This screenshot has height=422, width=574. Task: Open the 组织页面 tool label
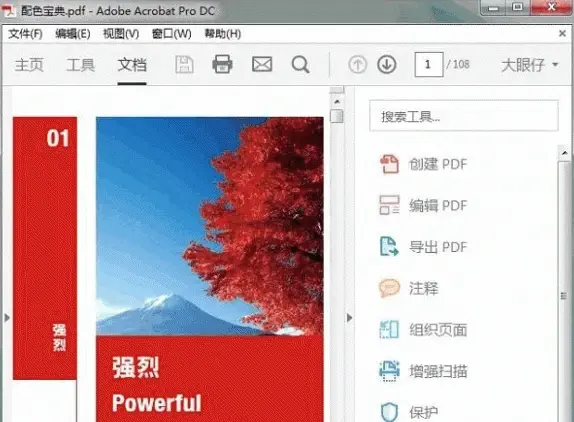[x=438, y=330]
